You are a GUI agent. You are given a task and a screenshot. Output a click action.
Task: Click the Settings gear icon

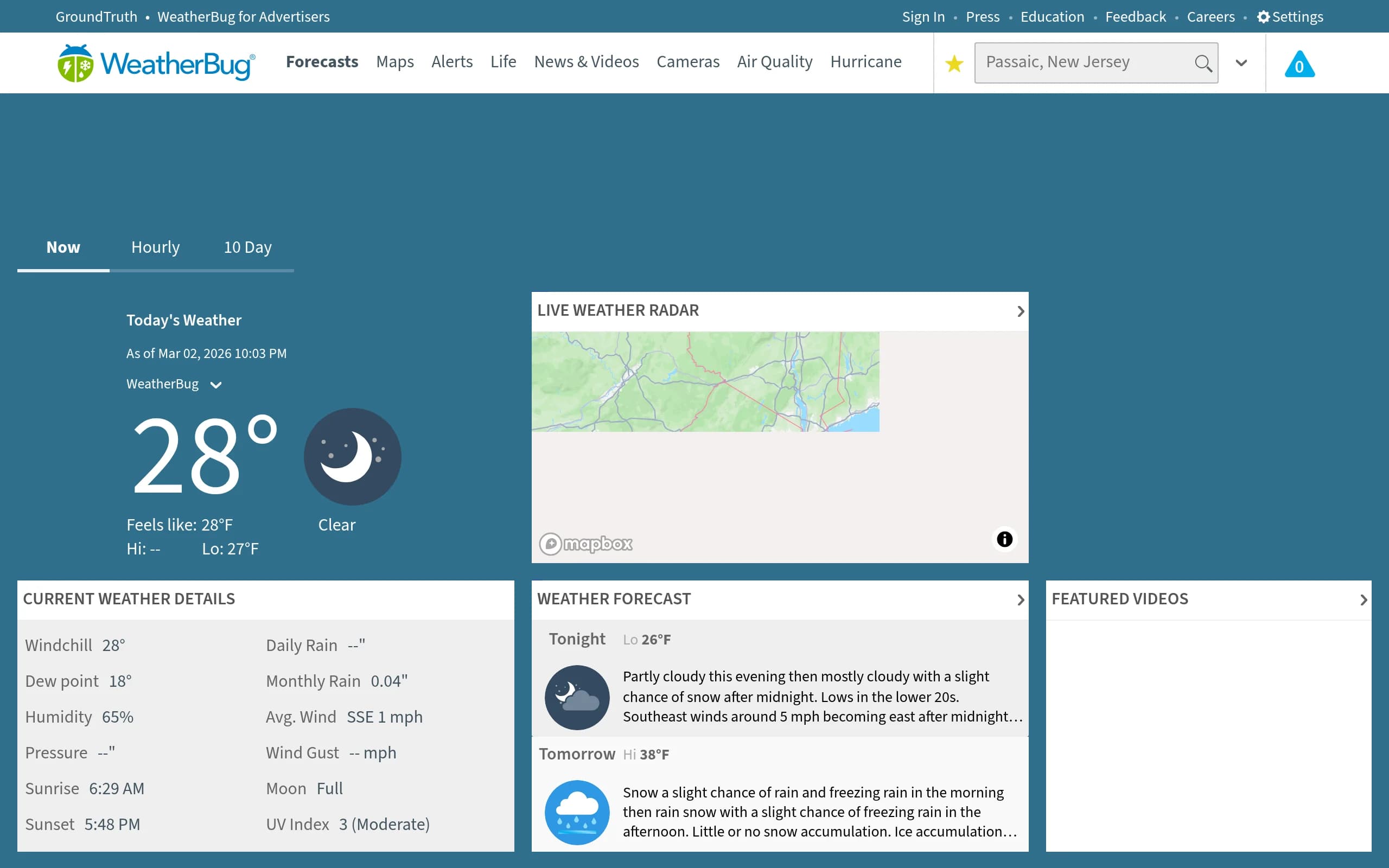click(1263, 17)
